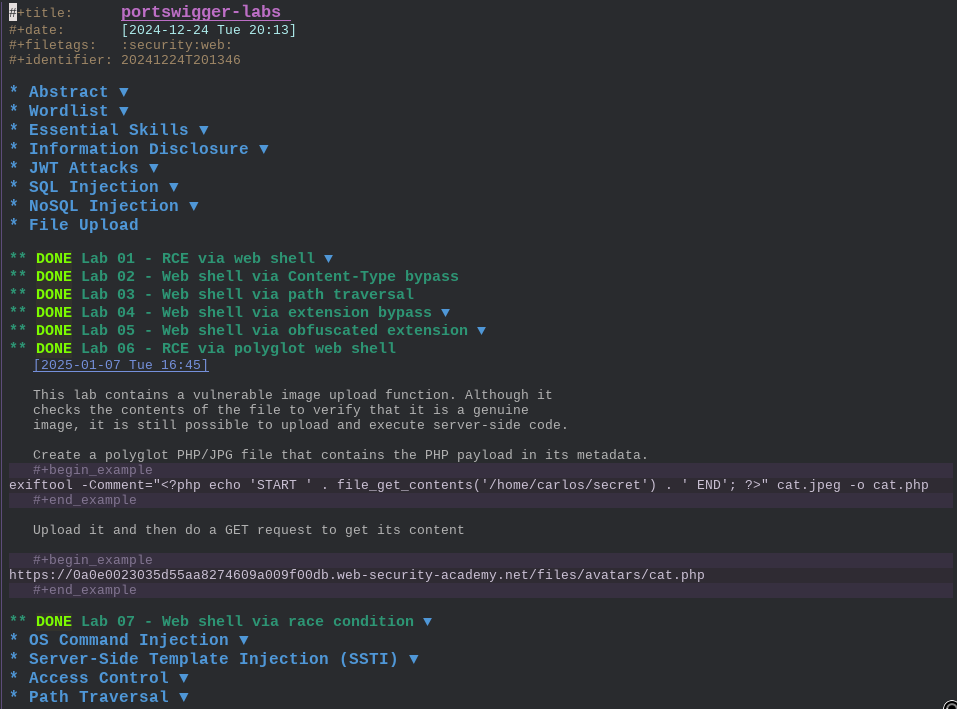Select the Path Traversal heading text
This screenshot has width=957, height=709.
(x=99, y=697)
